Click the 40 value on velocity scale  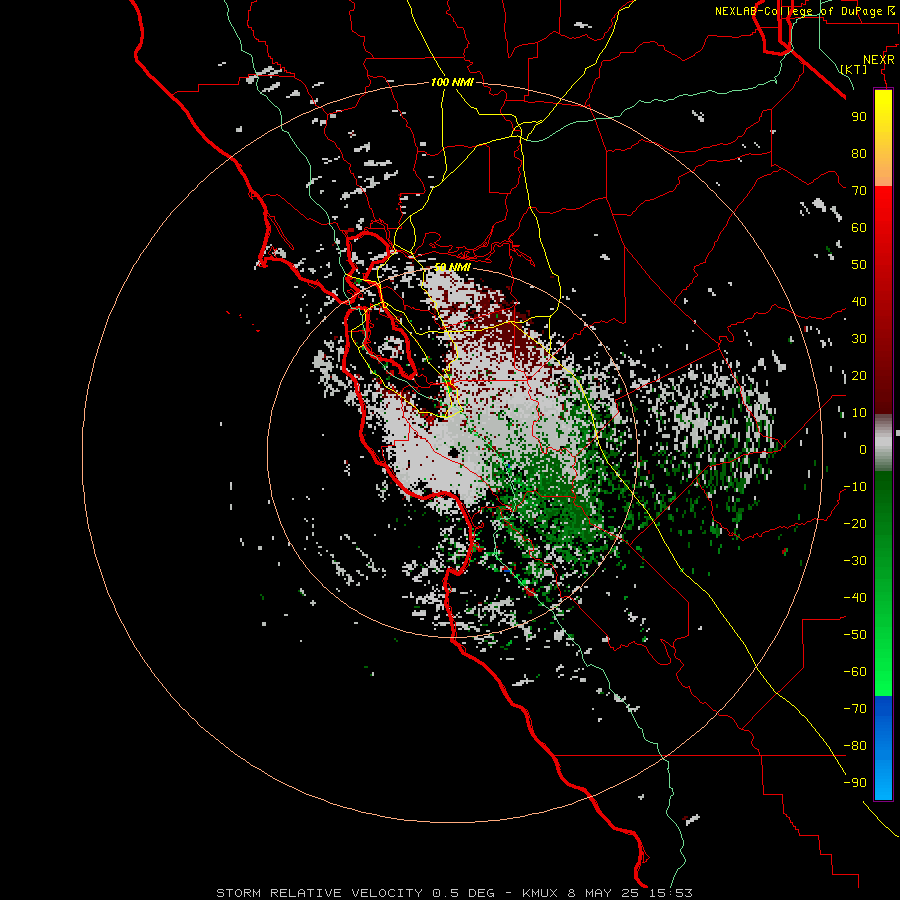[x=859, y=302]
